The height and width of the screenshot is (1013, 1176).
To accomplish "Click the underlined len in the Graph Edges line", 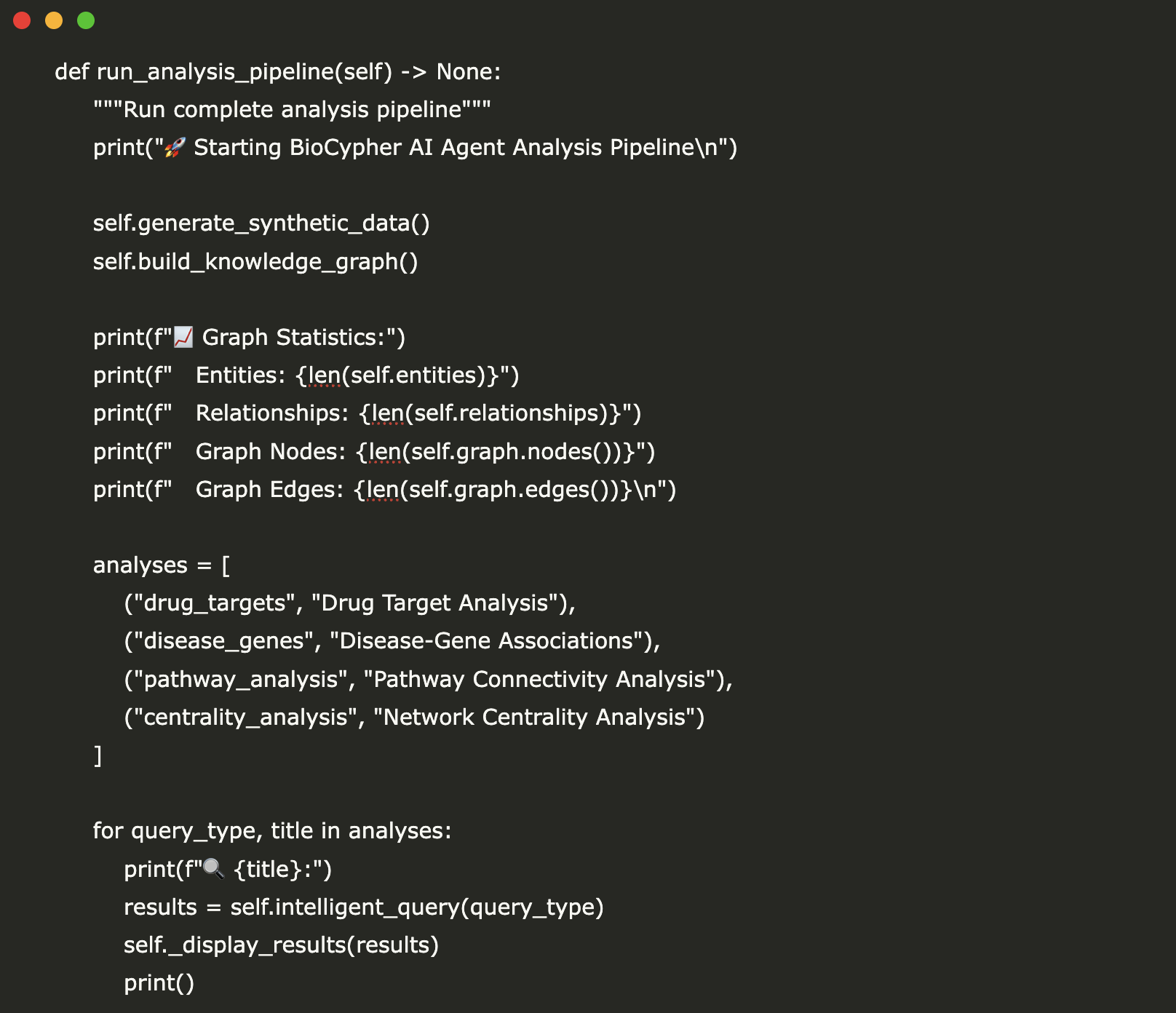I will tap(383, 490).
